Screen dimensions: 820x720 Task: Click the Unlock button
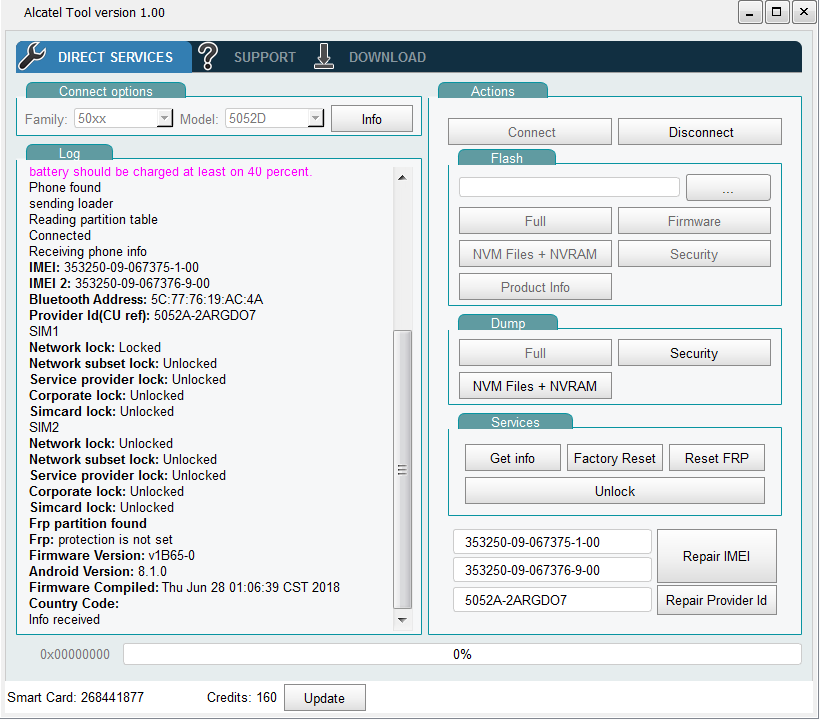click(x=614, y=490)
